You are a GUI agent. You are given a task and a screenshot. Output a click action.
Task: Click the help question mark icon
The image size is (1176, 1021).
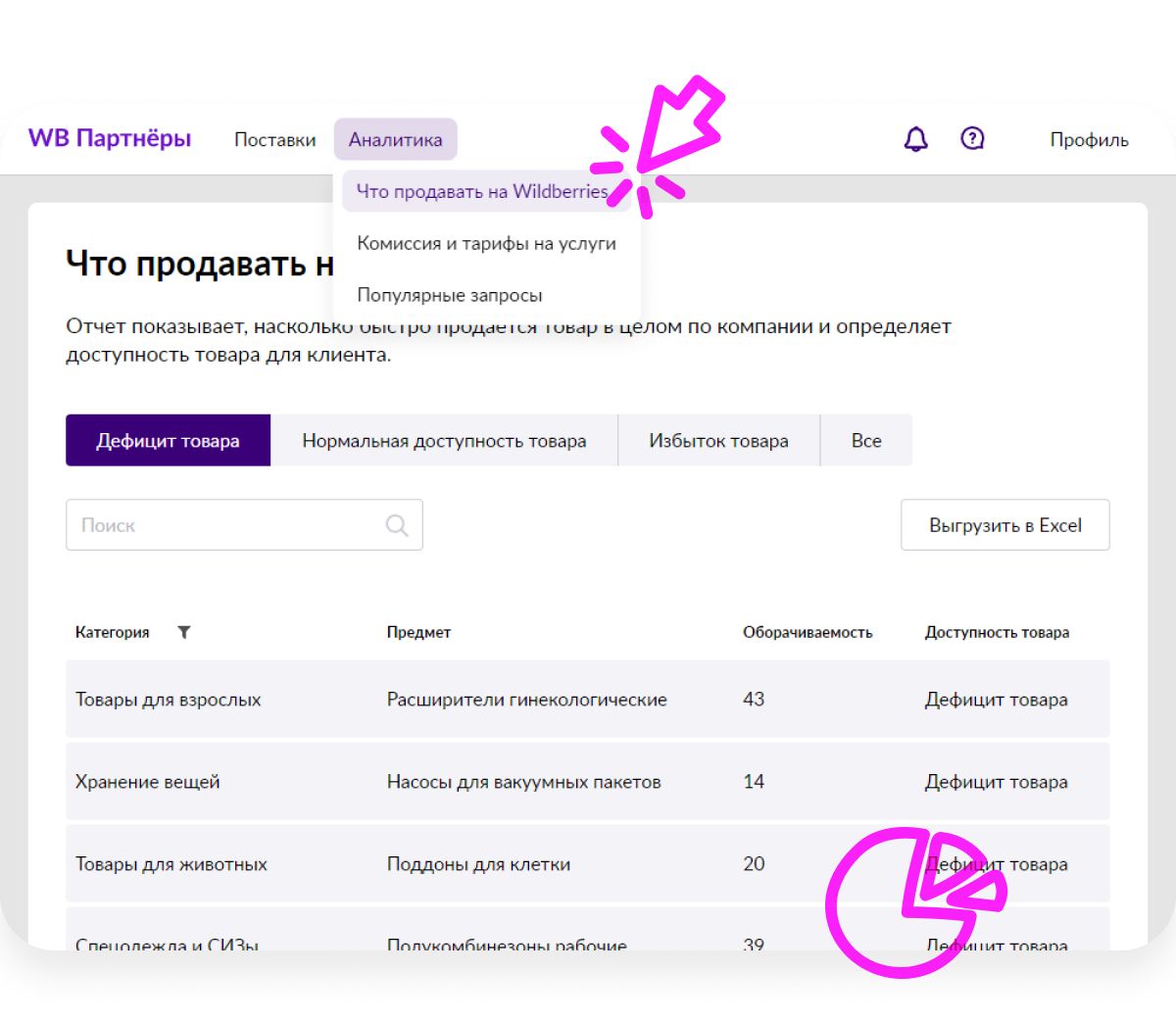coord(971,139)
